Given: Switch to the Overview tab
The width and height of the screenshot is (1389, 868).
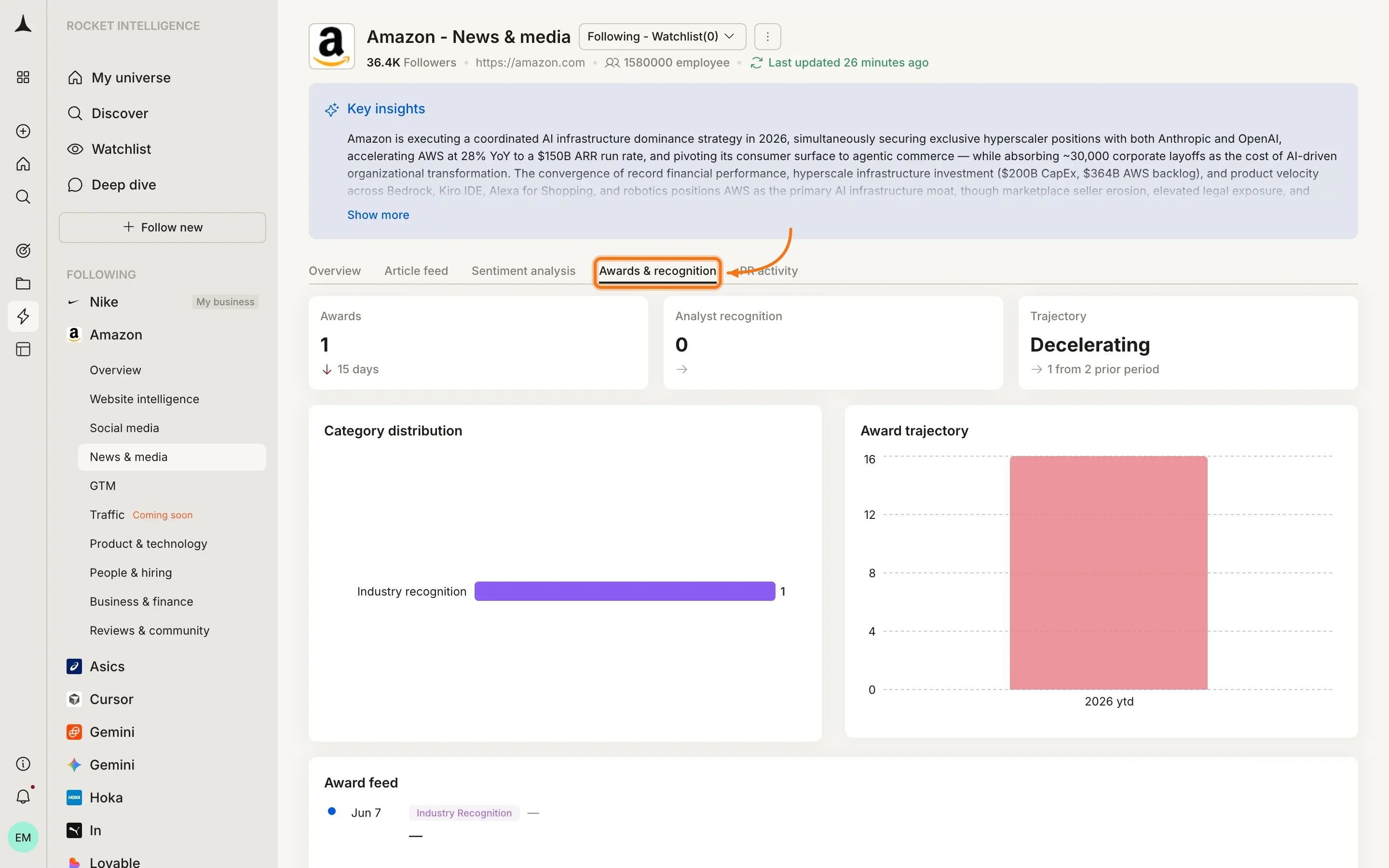Looking at the screenshot, I should pos(335,271).
